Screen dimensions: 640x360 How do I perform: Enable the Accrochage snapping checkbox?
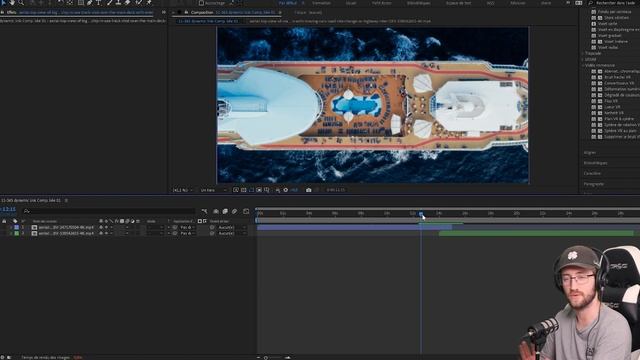point(201,3)
